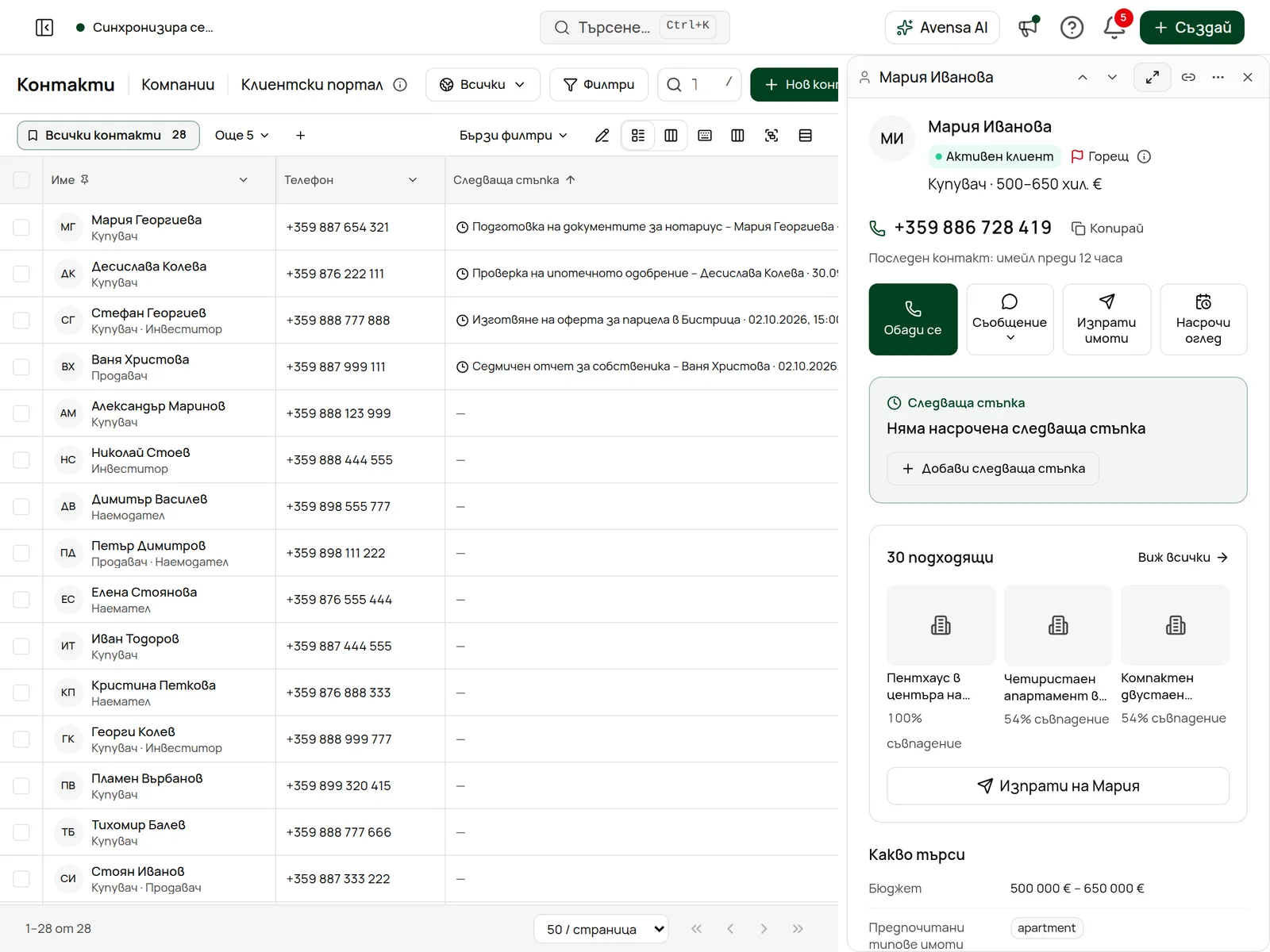1270x952 pixels.
Task: Open the Всички scope dropdown
Action: (x=483, y=85)
